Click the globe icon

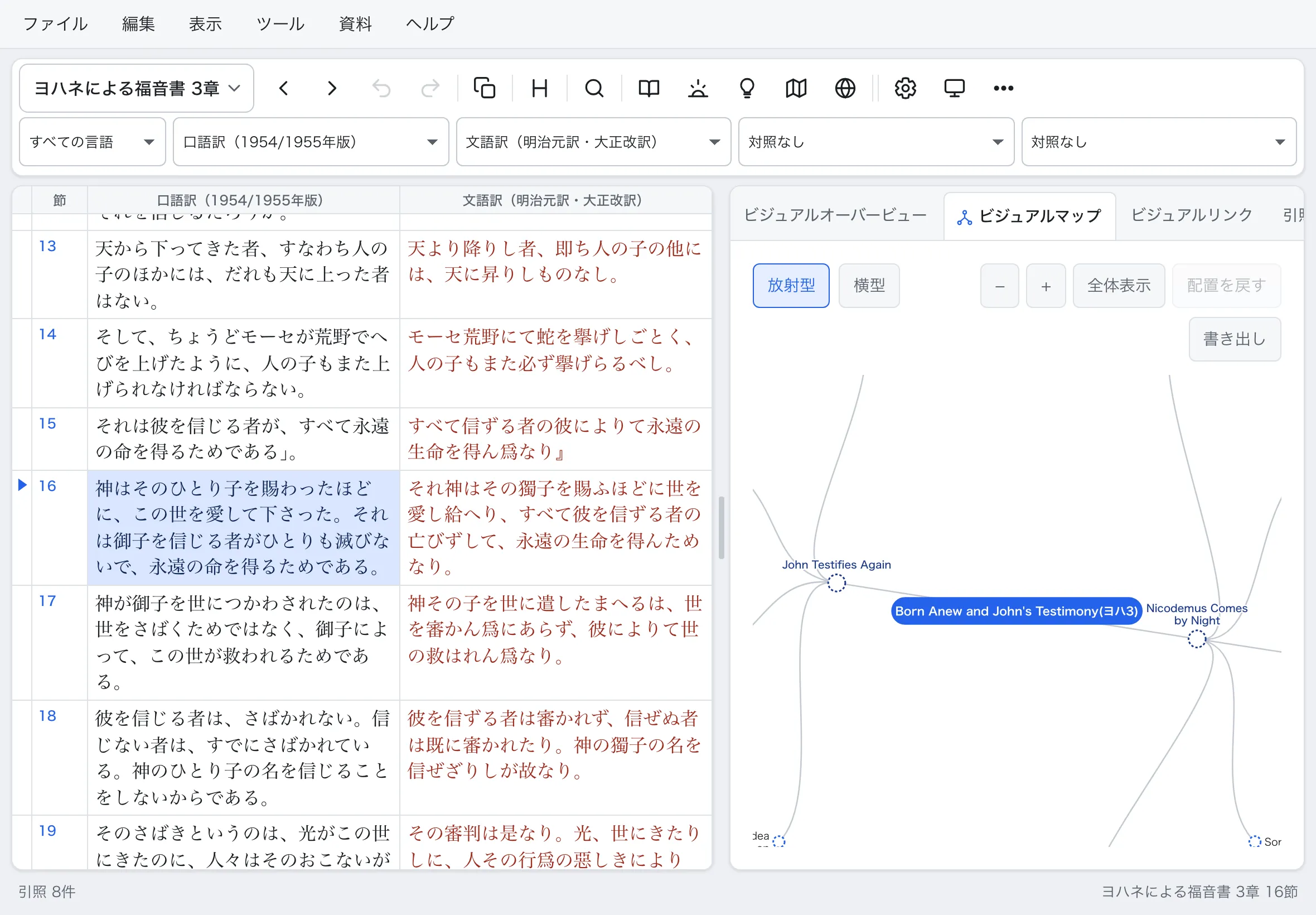point(845,88)
